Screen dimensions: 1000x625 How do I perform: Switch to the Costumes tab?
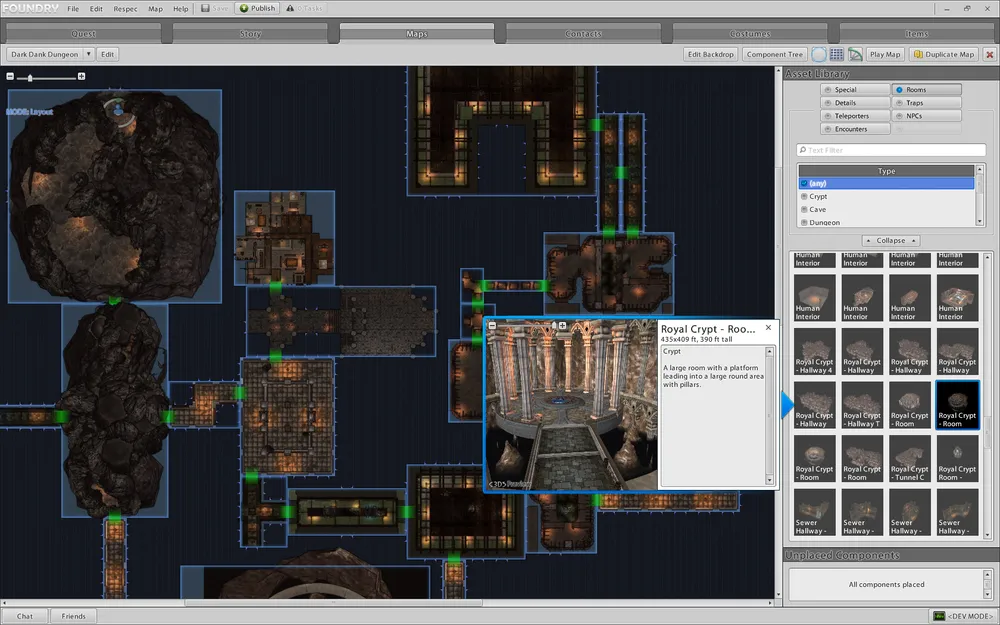750,33
